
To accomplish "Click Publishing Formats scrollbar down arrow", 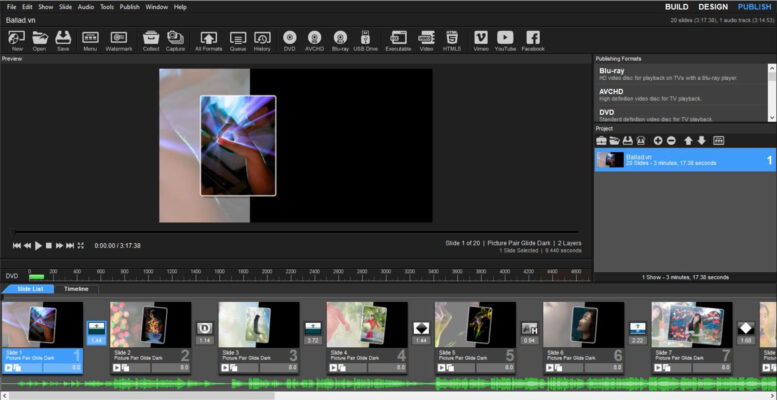I will pos(772,118).
